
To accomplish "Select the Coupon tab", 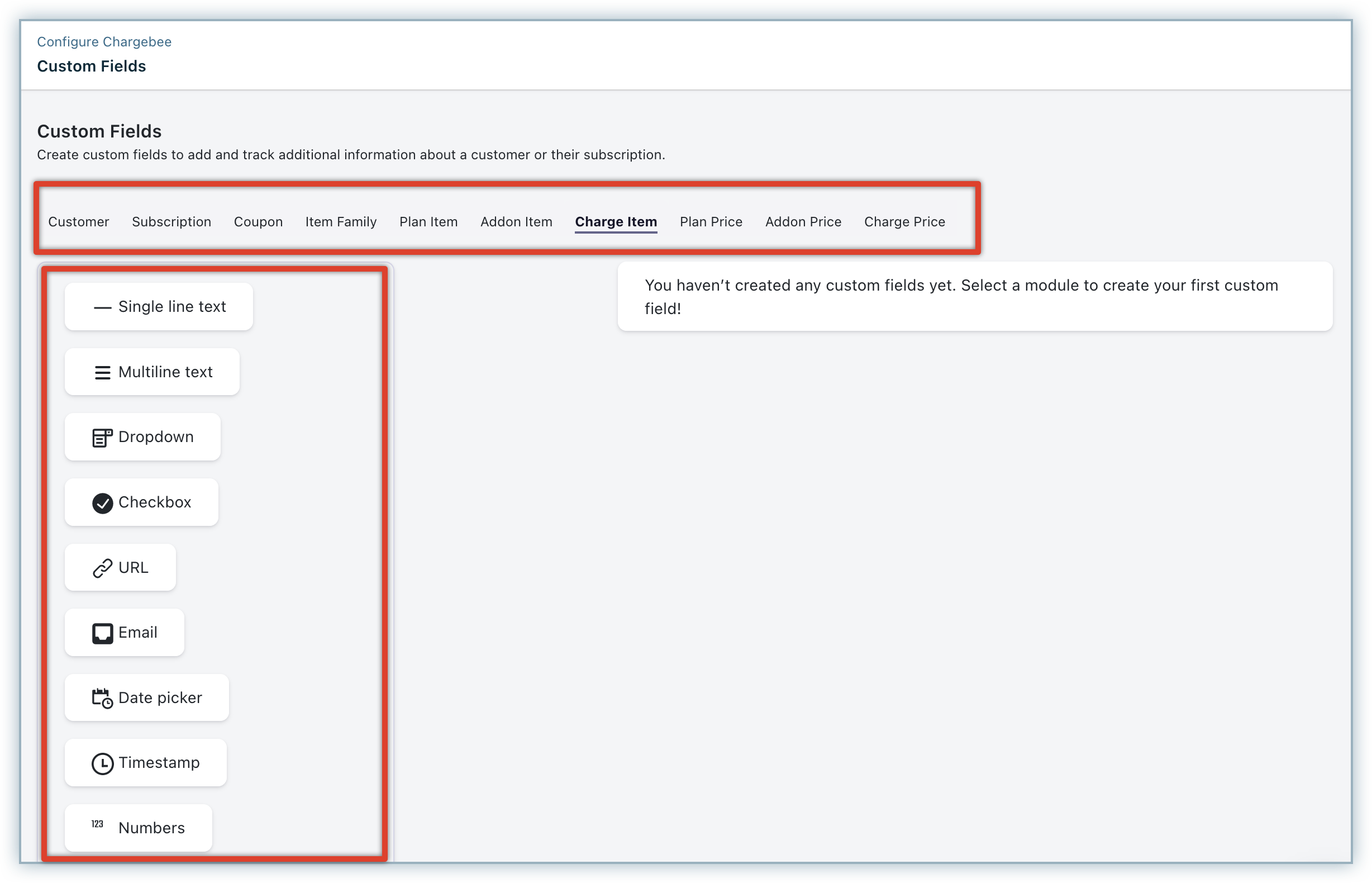I will pos(258,222).
